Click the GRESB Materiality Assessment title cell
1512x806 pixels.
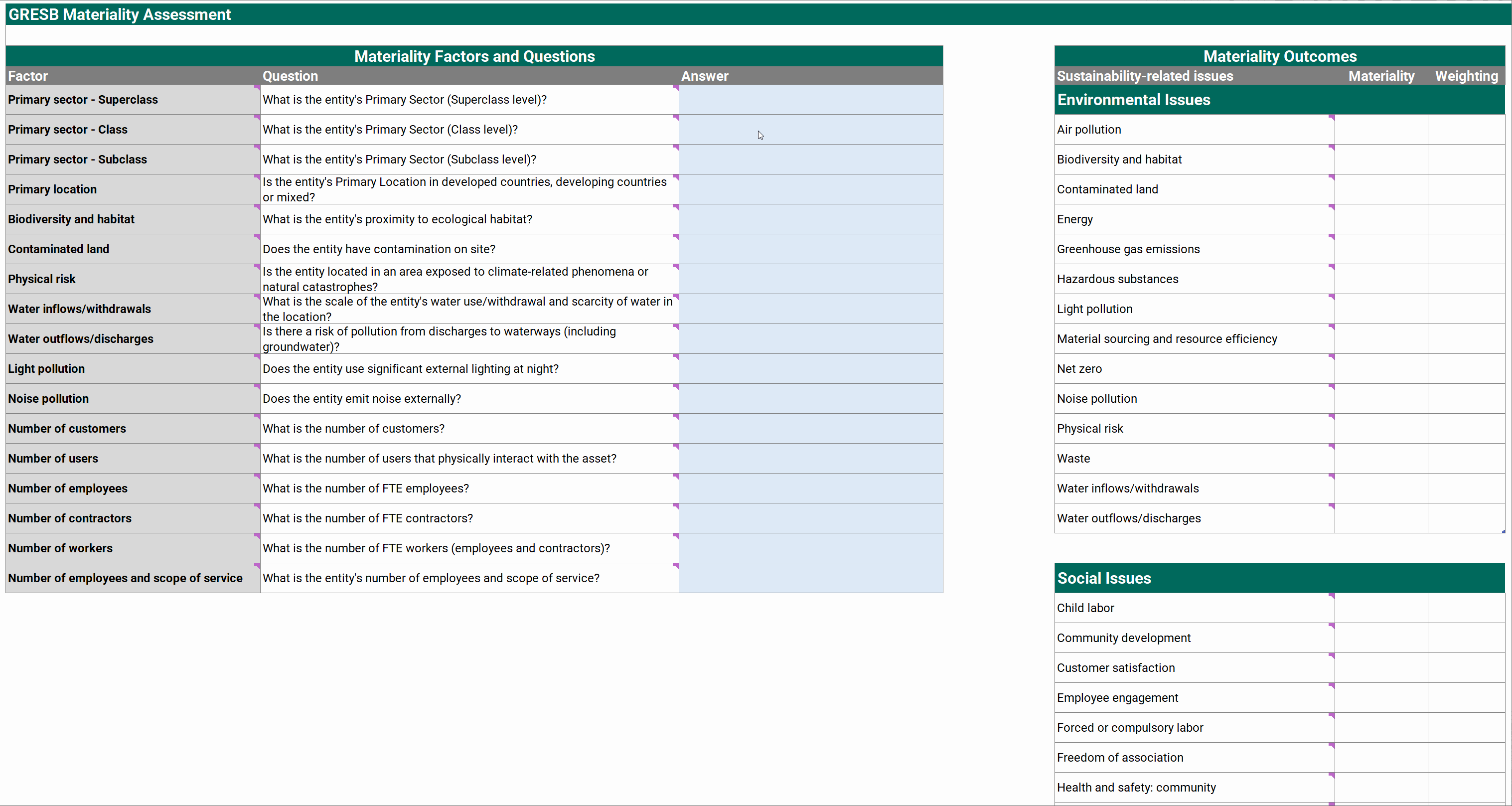coord(120,14)
